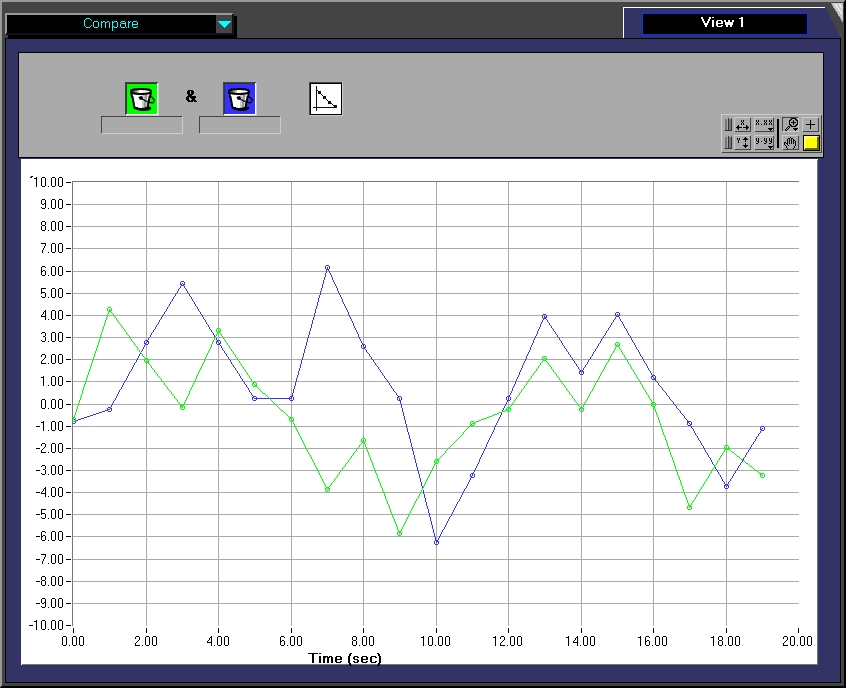The height and width of the screenshot is (688, 846).
Task: Click the yellow color swatch
Action: click(811, 143)
